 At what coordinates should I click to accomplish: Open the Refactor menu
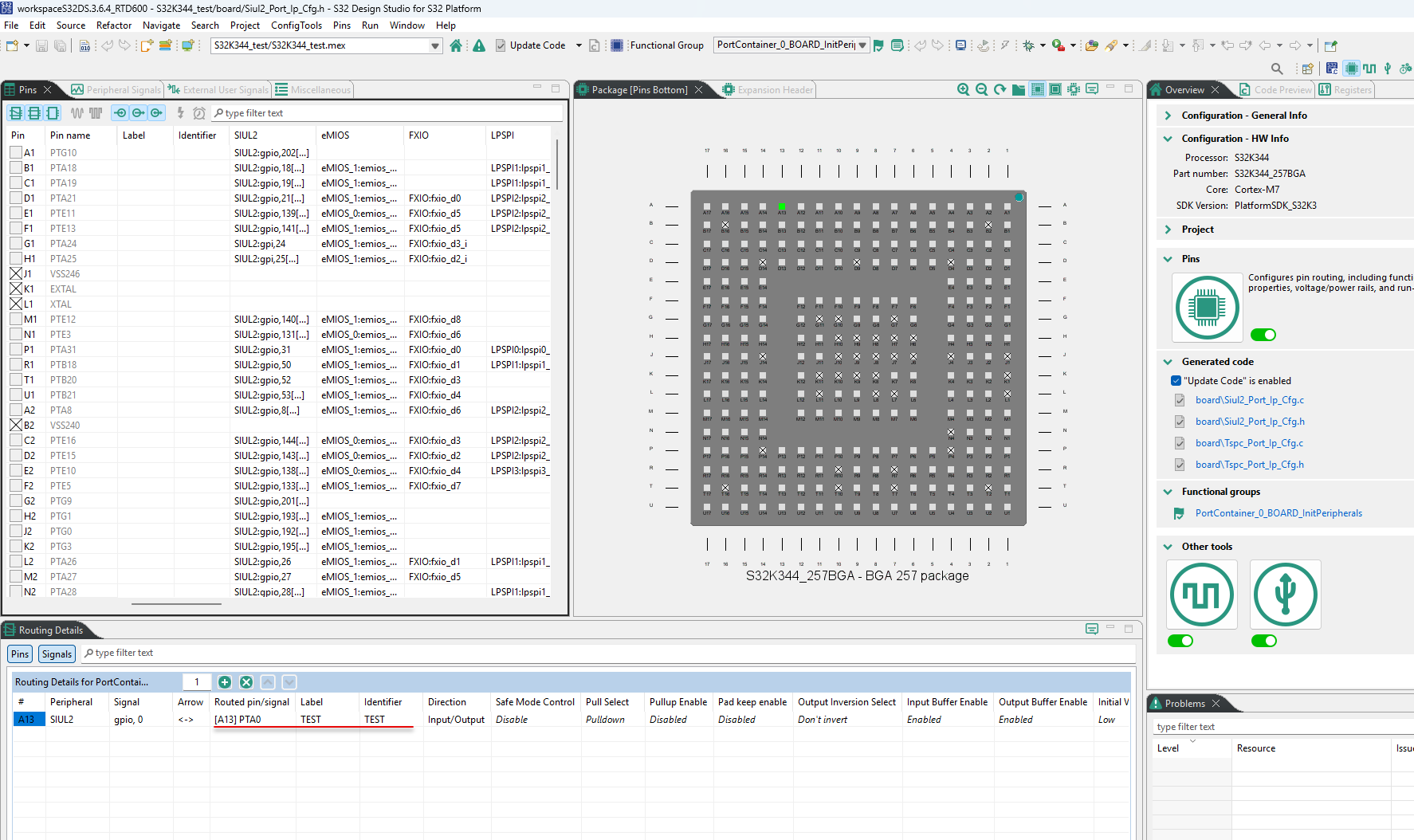pos(114,26)
